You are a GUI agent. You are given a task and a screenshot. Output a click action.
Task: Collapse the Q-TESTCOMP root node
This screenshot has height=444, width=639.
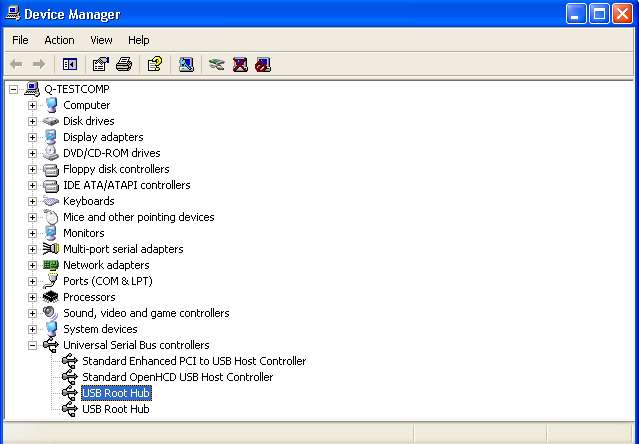click(x=13, y=89)
